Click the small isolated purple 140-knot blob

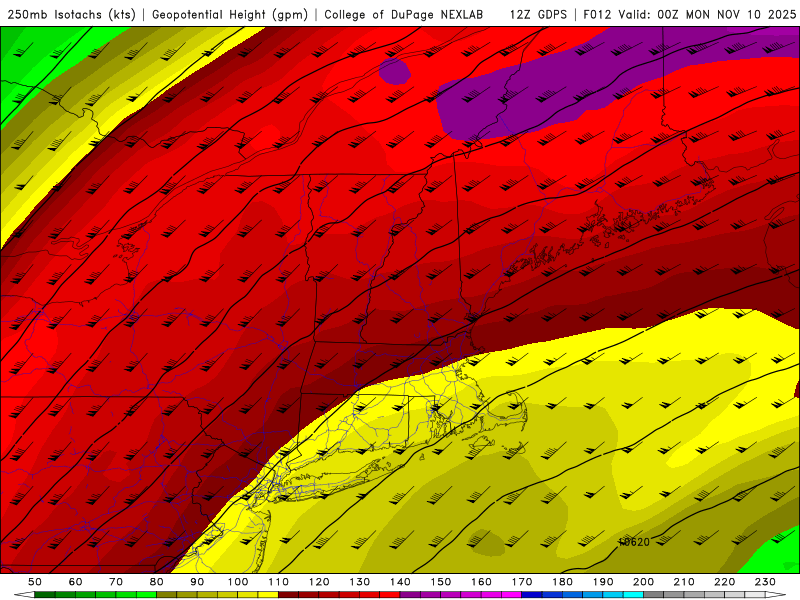click(x=395, y=71)
